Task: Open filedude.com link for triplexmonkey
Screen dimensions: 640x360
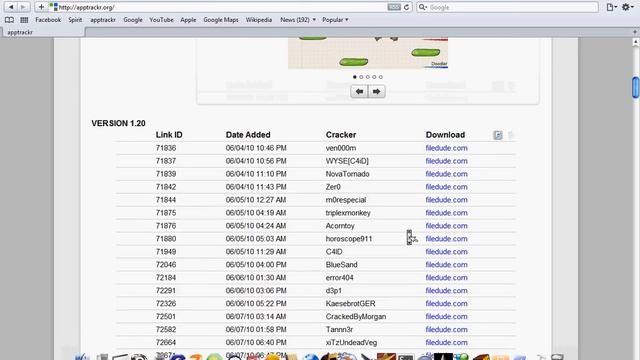Action: [447, 213]
